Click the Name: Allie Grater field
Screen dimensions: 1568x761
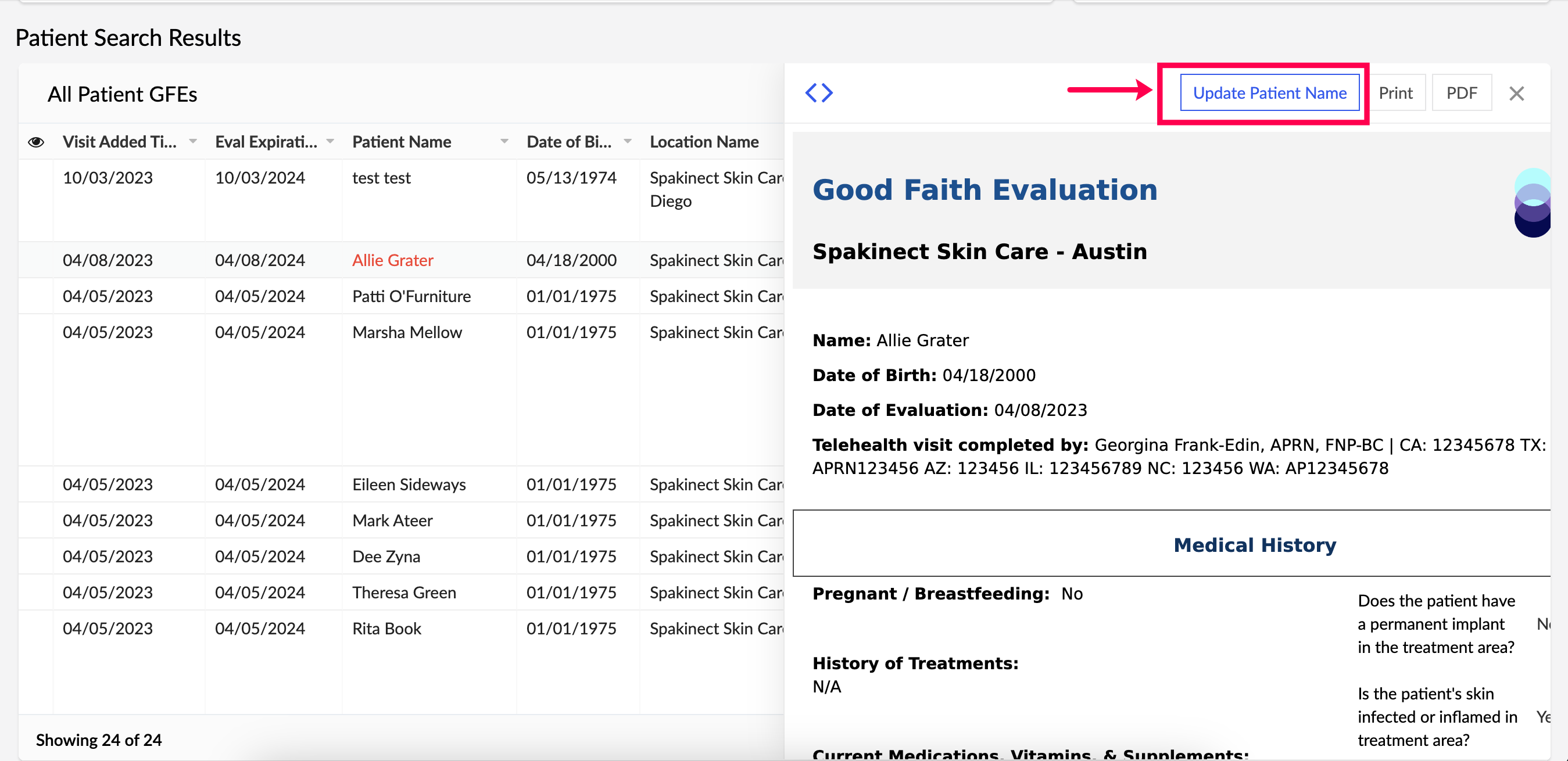coord(890,340)
